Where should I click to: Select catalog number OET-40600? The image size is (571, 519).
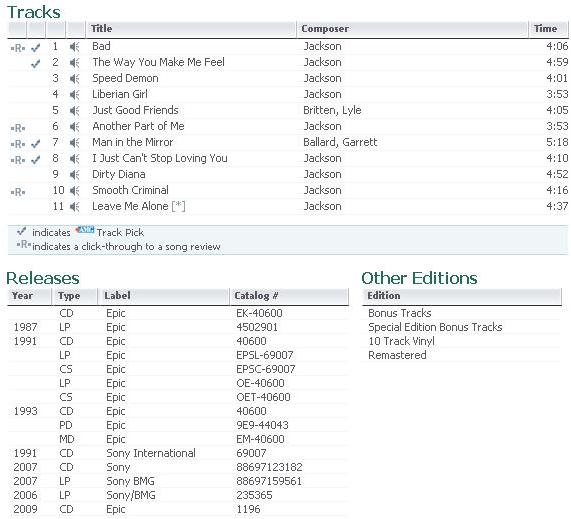(263, 397)
